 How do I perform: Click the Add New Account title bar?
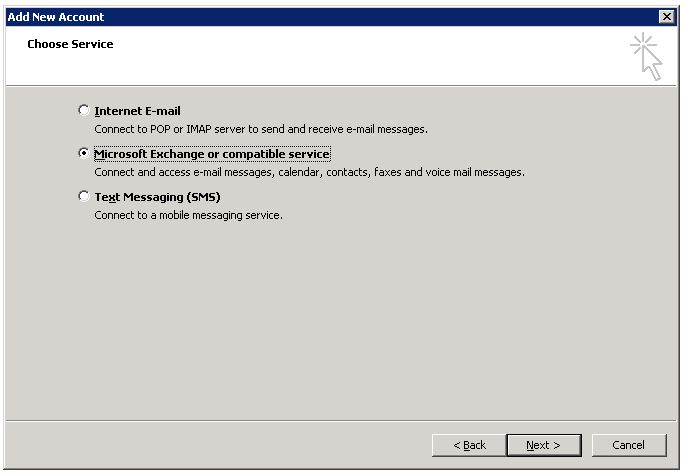point(300,17)
